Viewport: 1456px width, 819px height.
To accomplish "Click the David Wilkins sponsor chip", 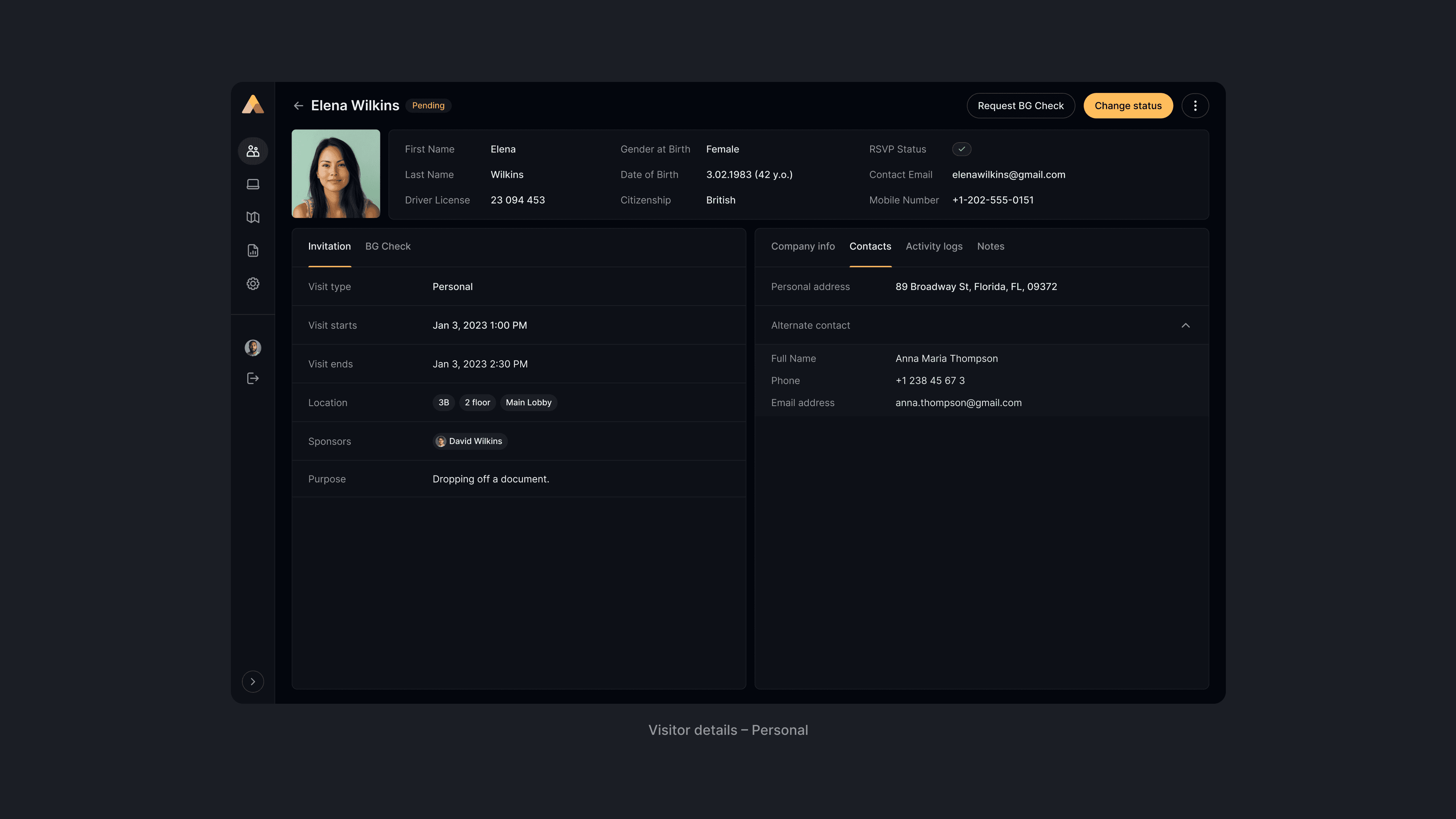I will point(470,441).
